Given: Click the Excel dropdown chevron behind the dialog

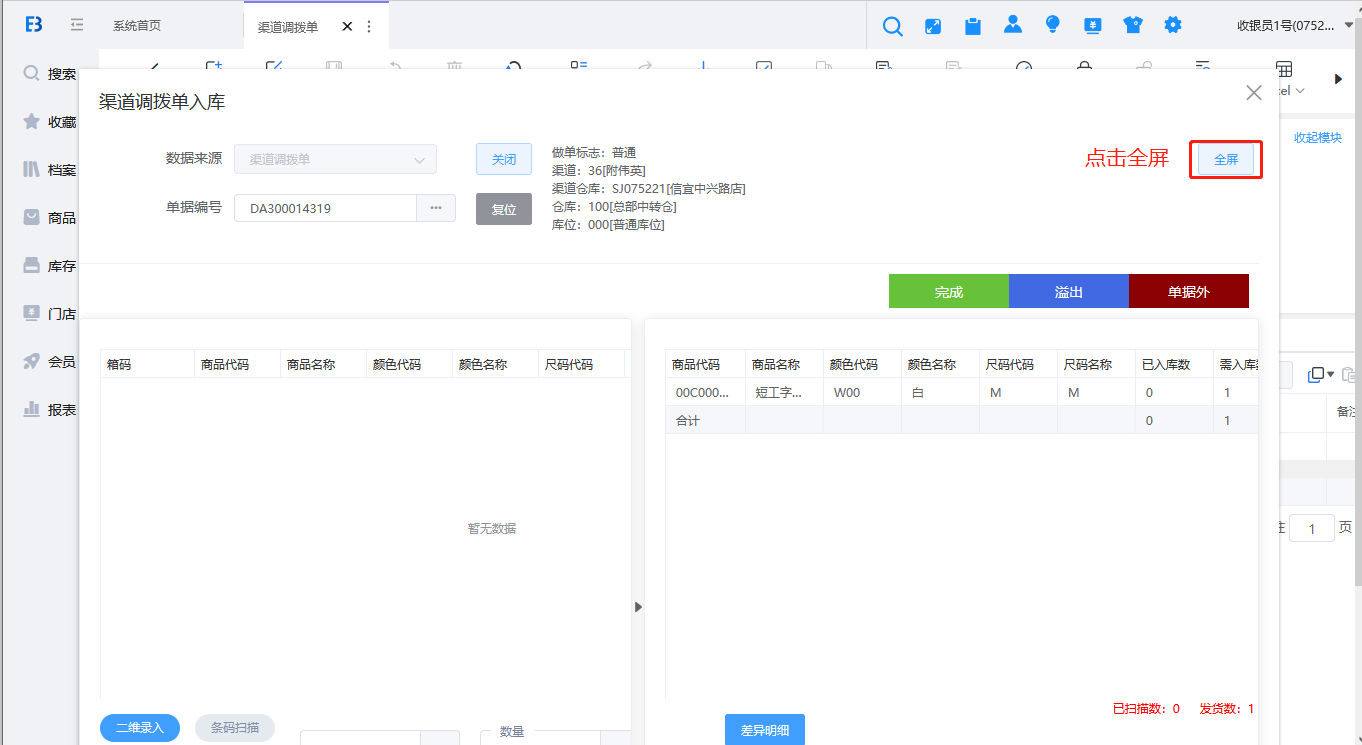Looking at the screenshot, I should pyautogui.click(x=1300, y=91).
